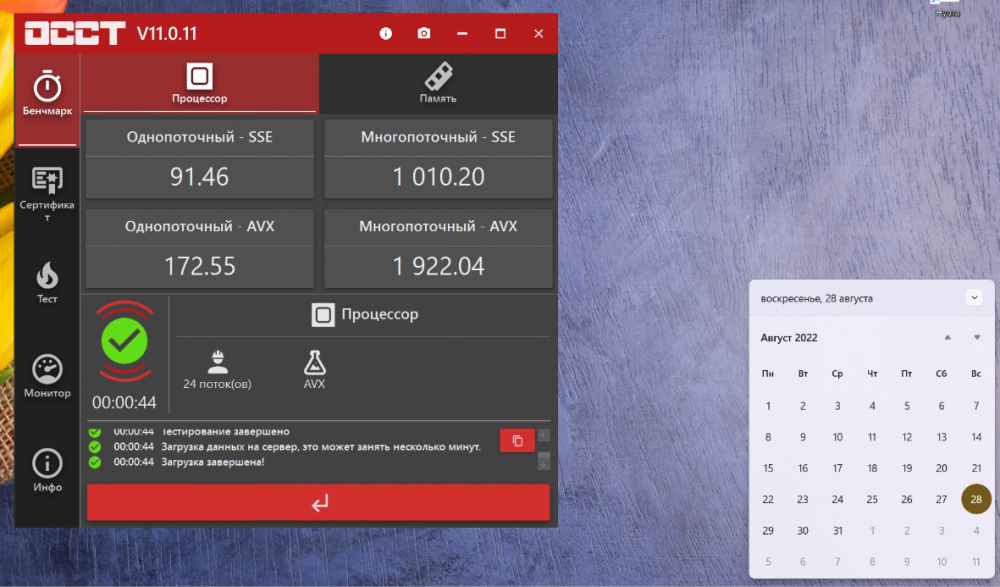Viewport: 1000px width, 587px height.
Task: Click the OCCT logo in title bar
Action: click(x=75, y=33)
